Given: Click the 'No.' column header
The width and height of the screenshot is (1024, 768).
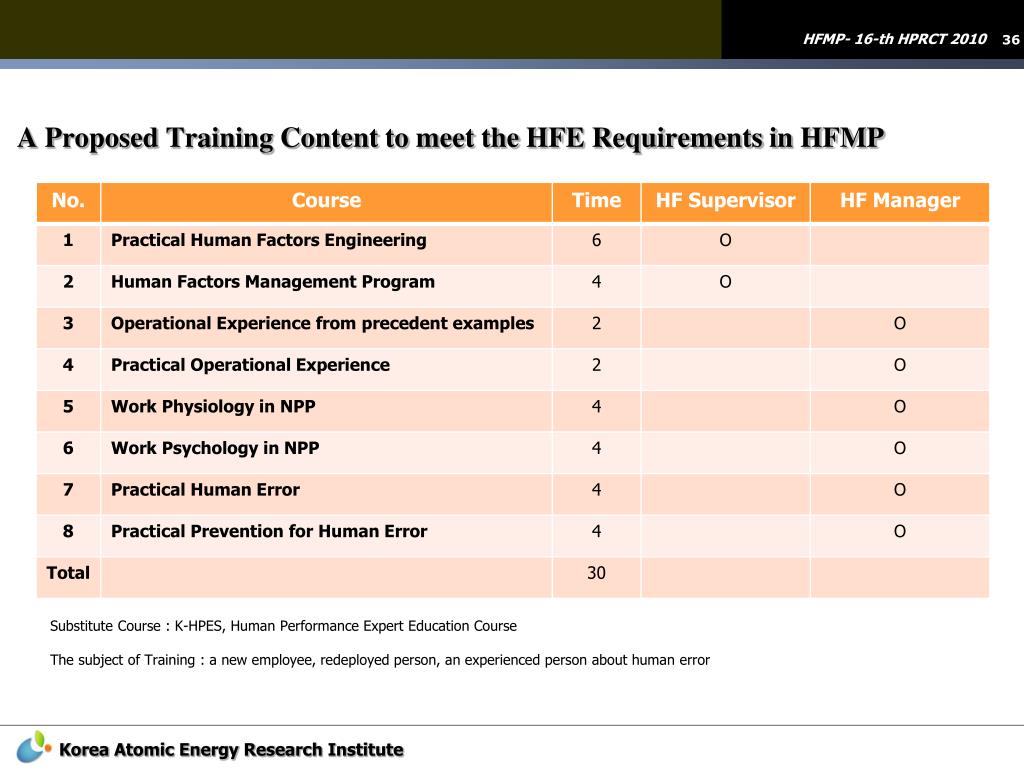Looking at the screenshot, I should tap(69, 200).
